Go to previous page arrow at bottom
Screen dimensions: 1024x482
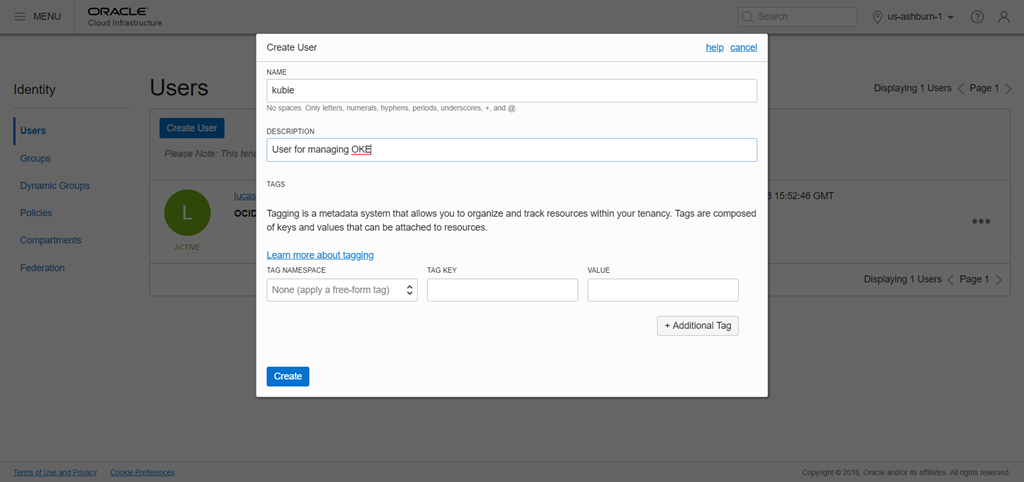(x=950, y=279)
